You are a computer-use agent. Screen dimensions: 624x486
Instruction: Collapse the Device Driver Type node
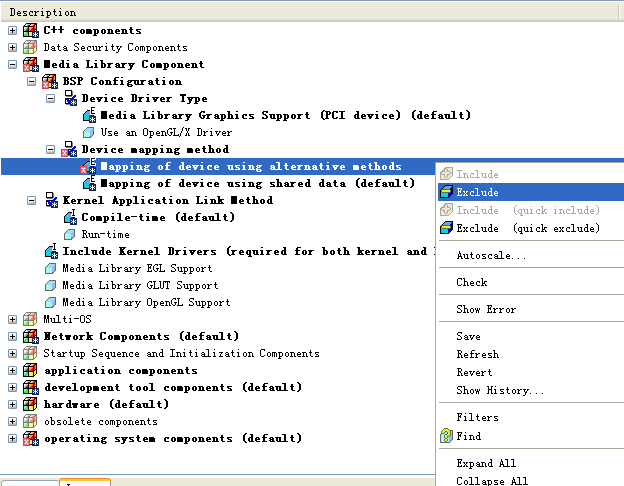pos(51,98)
